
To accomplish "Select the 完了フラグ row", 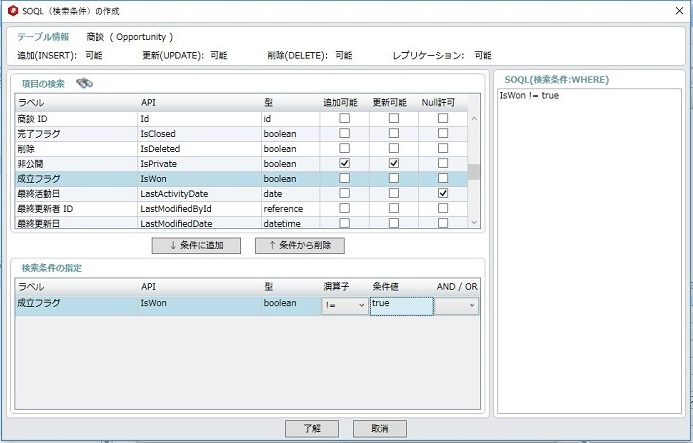I will pyautogui.click(x=241, y=134).
